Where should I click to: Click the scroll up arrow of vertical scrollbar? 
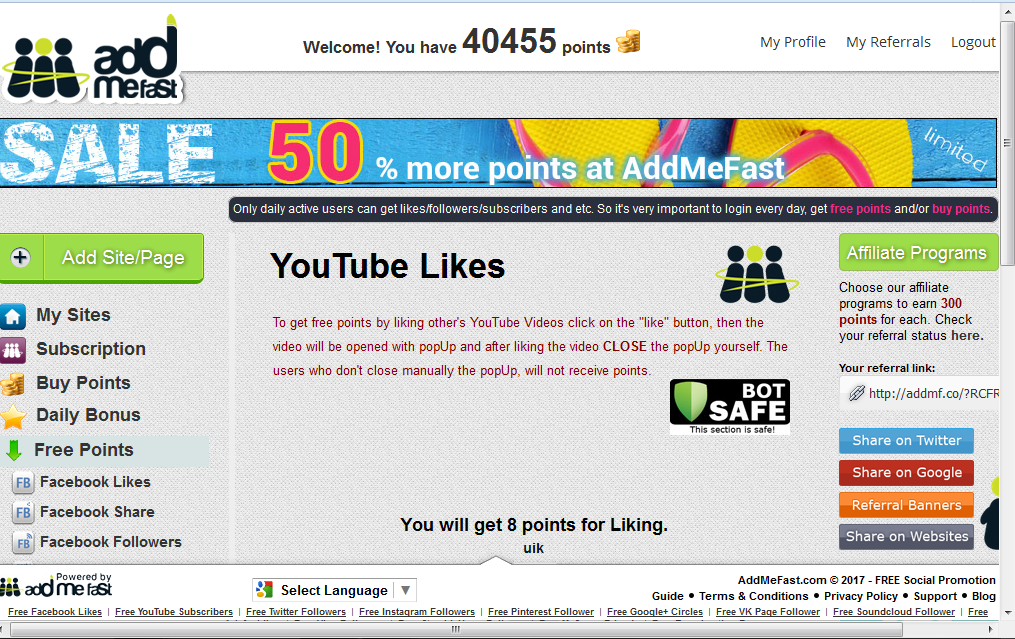tap(1007, 11)
